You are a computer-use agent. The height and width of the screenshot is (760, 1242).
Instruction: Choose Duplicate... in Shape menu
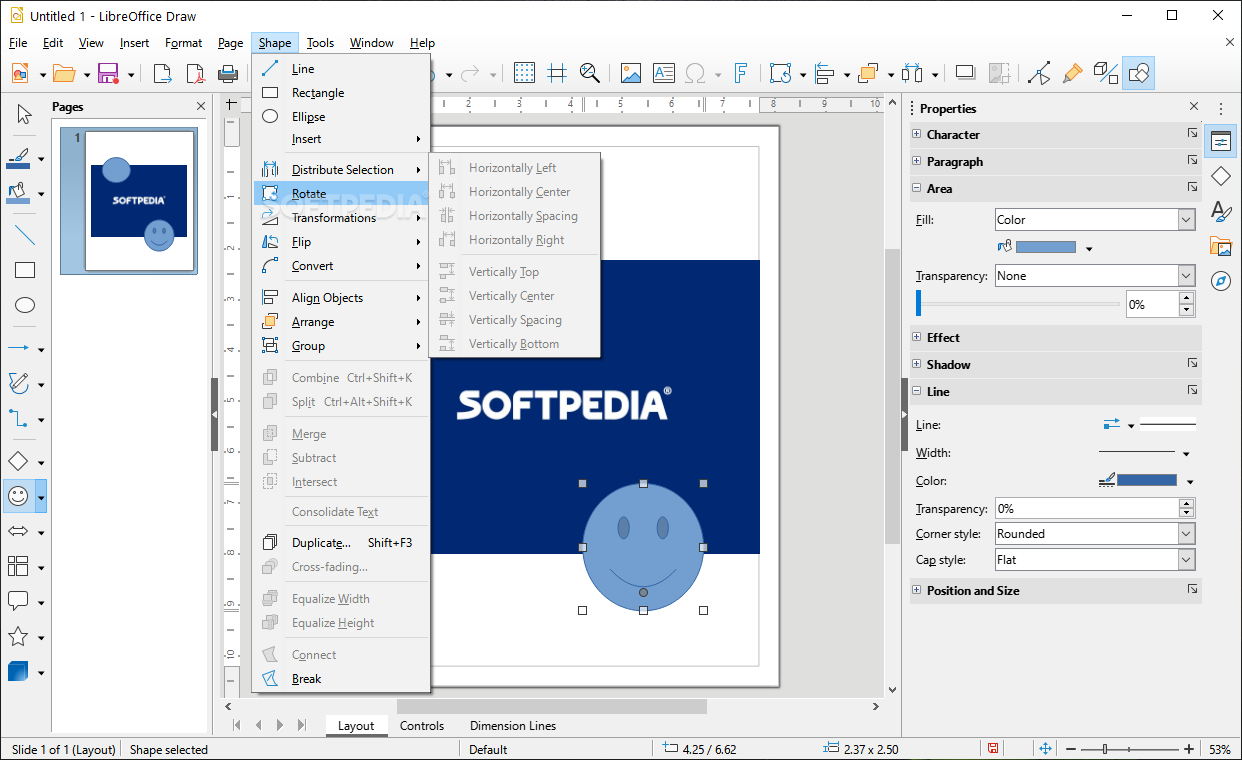[x=341, y=543]
